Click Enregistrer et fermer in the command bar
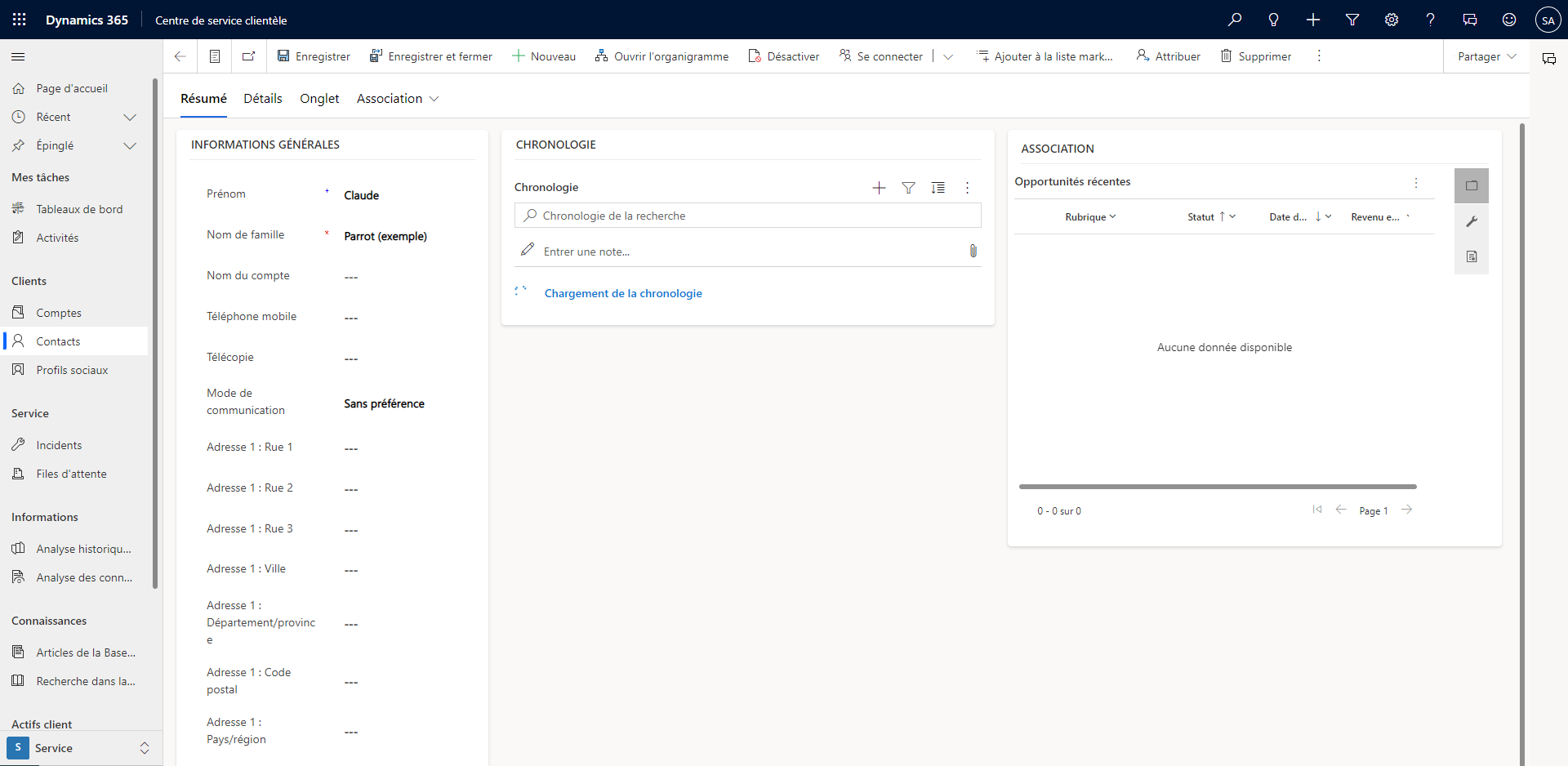This screenshot has height=766, width=1568. (x=431, y=56)
